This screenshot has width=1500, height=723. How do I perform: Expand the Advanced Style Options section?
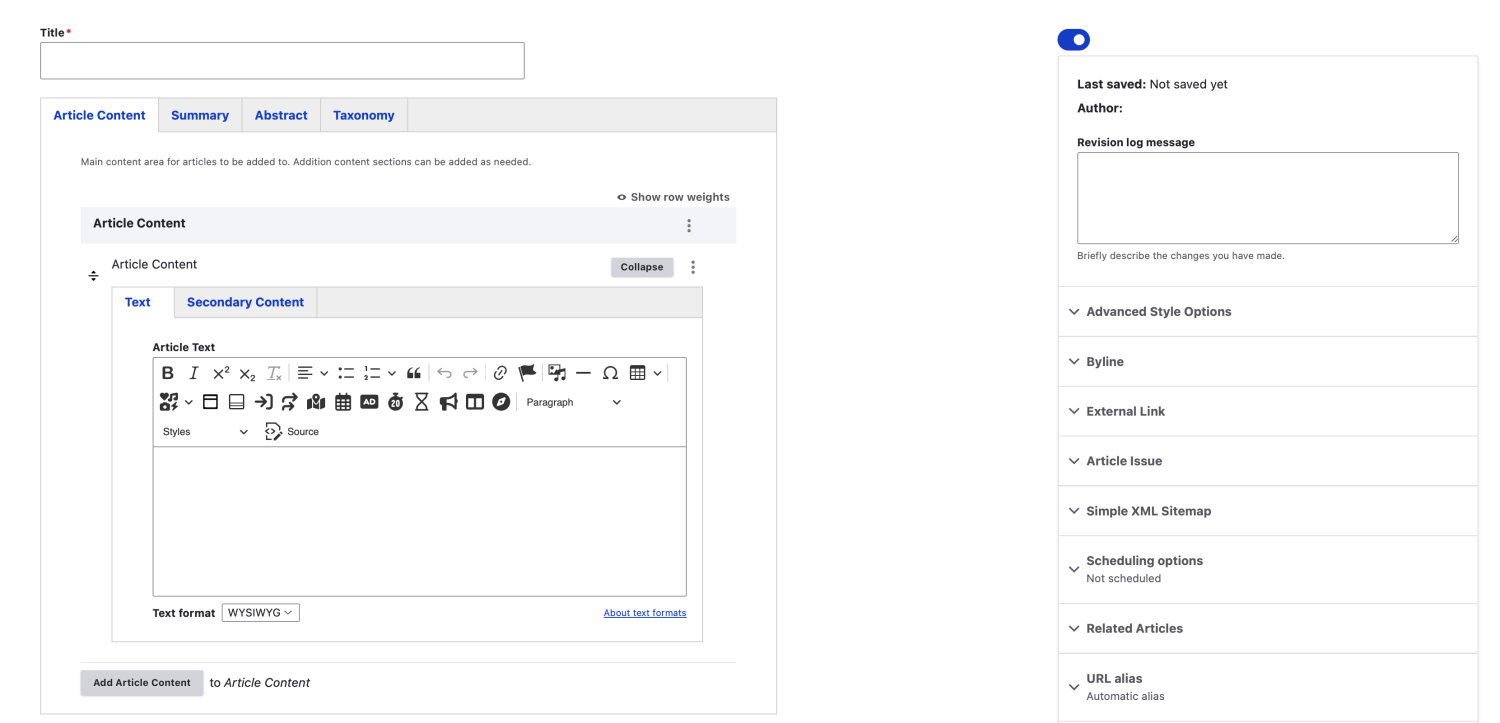click(1158, 311)
